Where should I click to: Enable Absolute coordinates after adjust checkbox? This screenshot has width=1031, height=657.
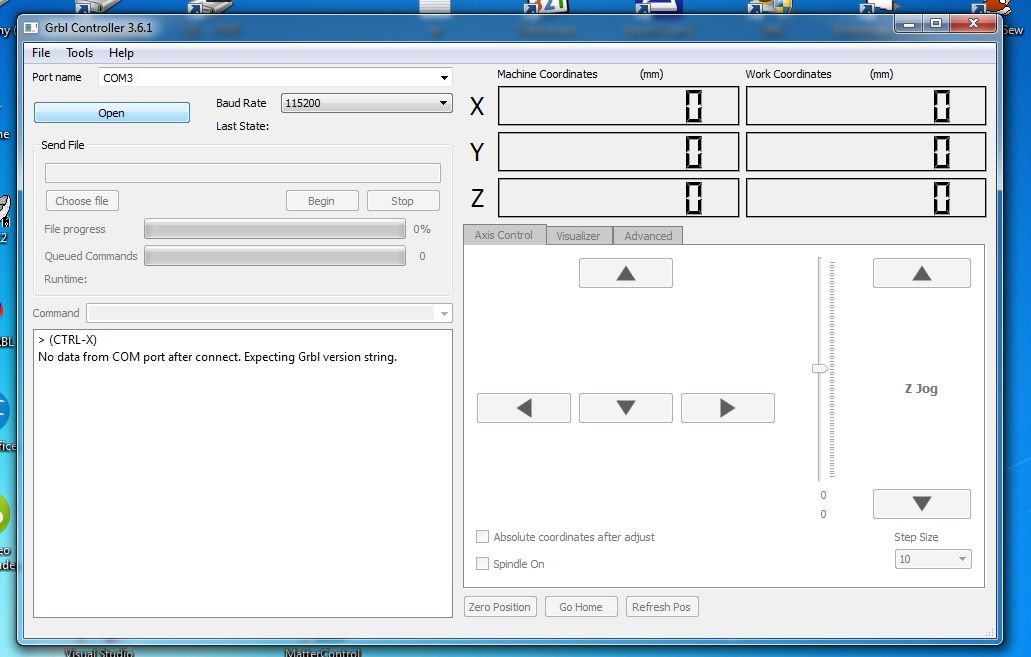[482, 537]
